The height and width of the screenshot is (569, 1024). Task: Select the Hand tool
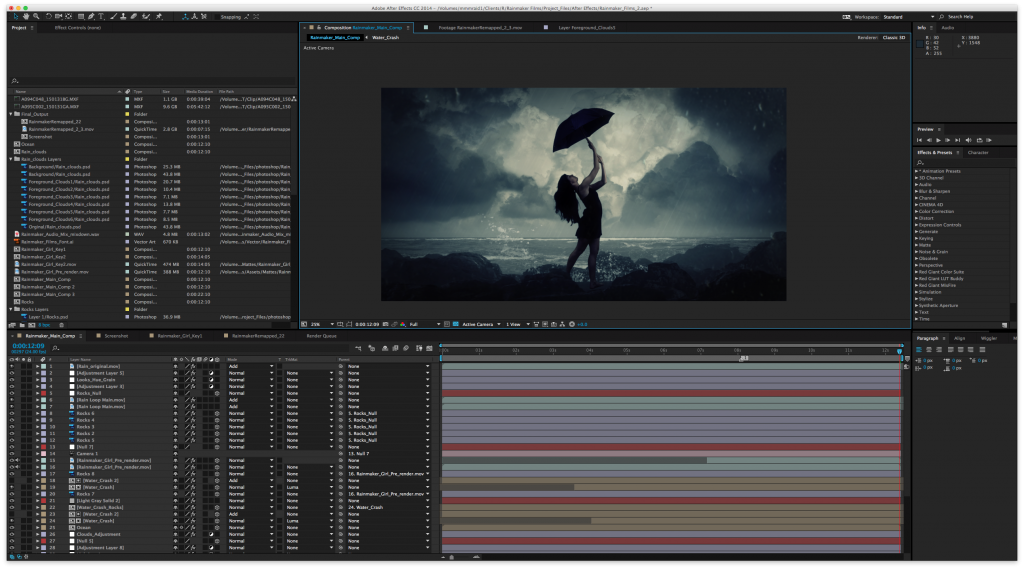coord(26,16)
